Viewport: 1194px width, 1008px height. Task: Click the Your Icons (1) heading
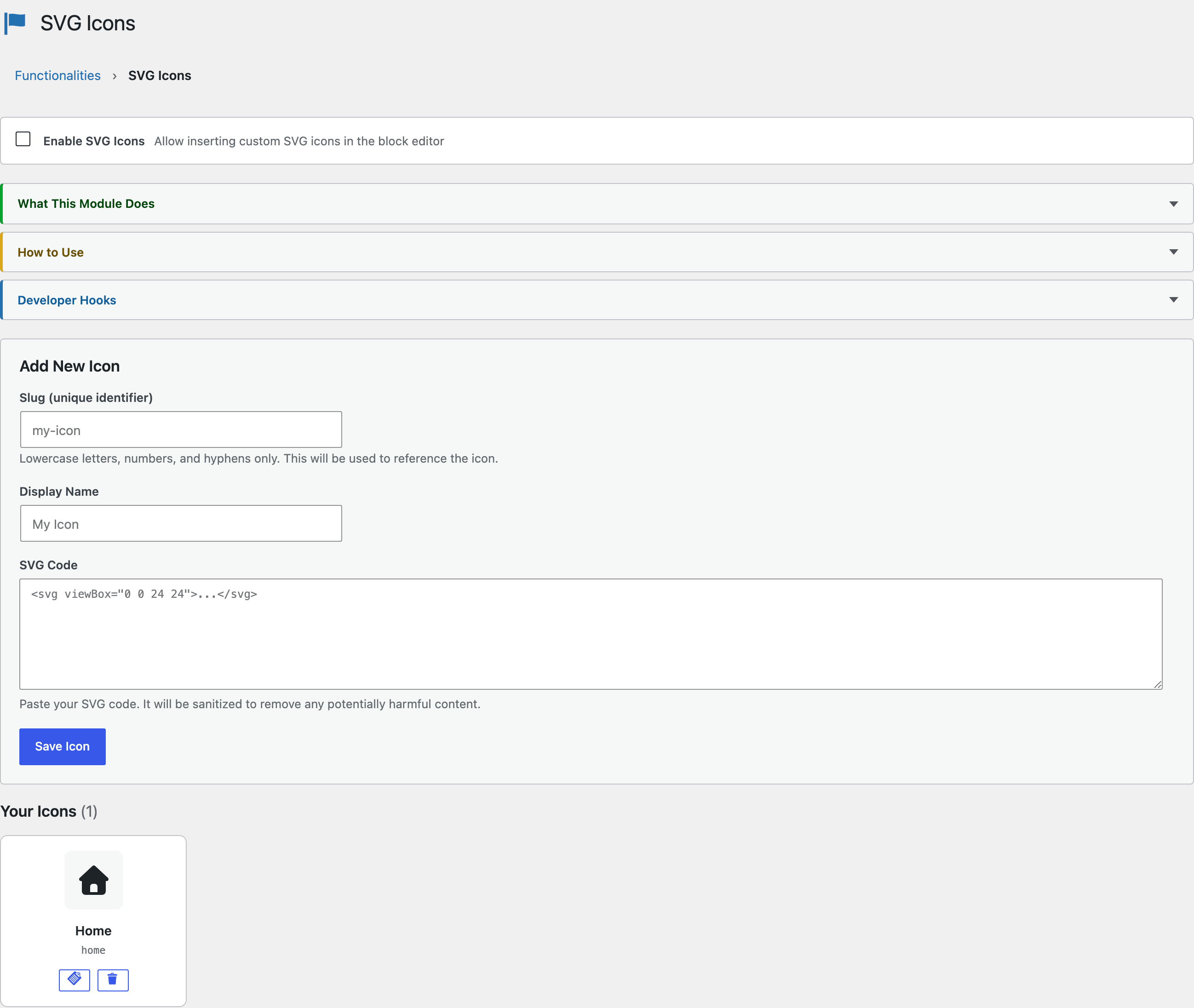coord(49,812)
